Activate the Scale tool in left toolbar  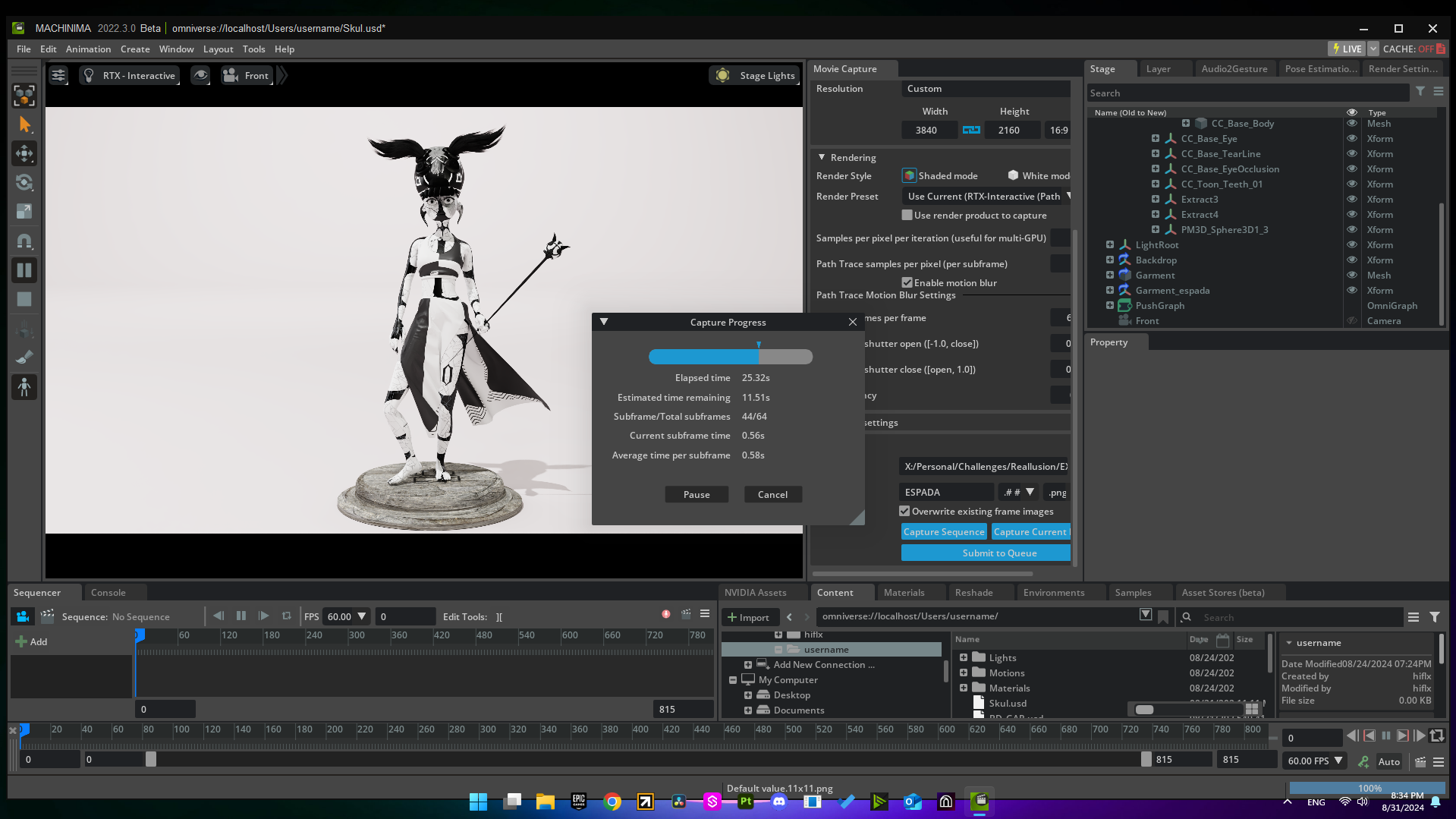pos(24,212)
